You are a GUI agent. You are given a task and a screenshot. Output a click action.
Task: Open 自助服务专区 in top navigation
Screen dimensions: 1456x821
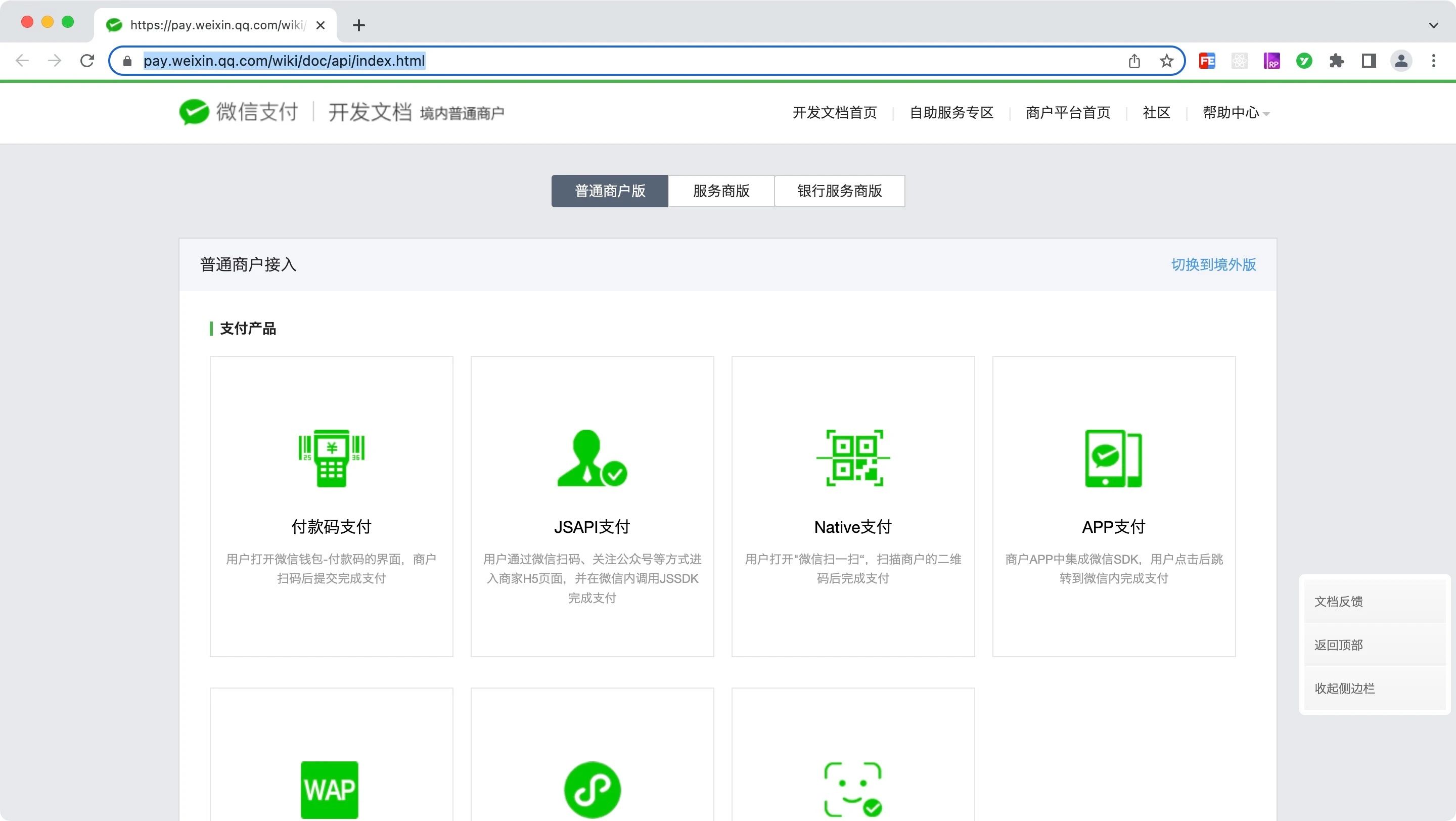tap(951, 112)
